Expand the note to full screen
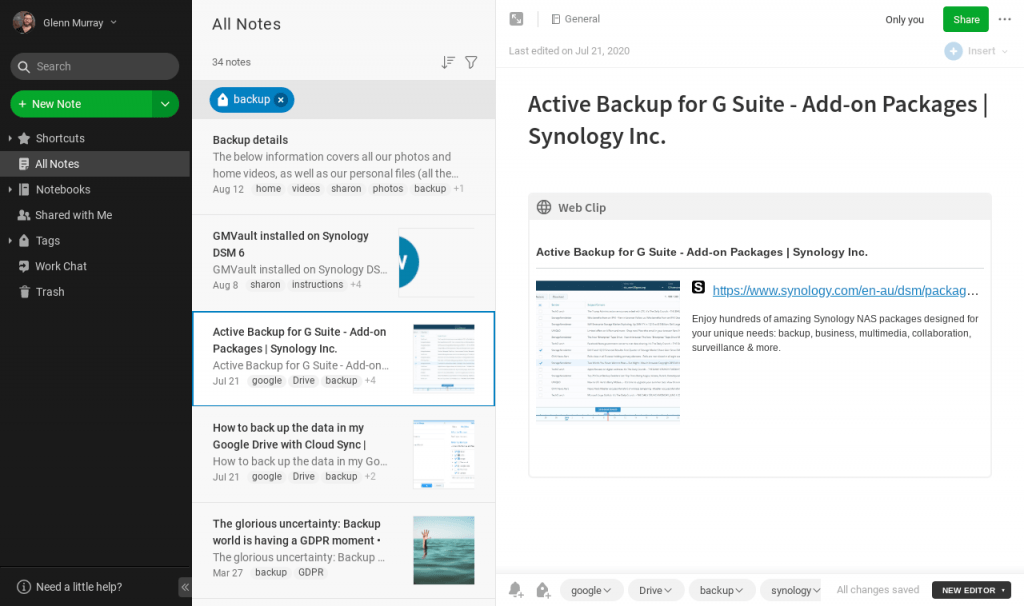The width and height of the screenshot is (1024, 606). point(517,19)
